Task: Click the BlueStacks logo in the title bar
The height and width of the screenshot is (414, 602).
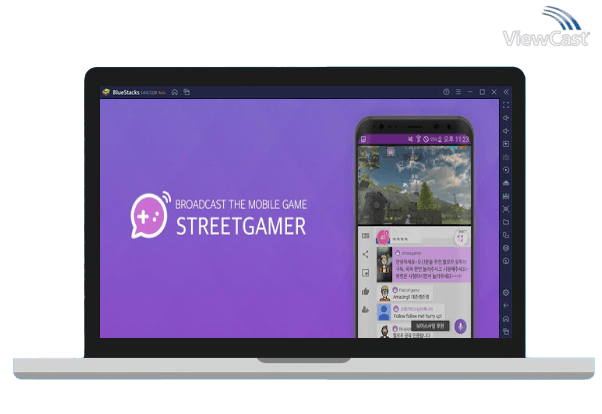Action: (106, 92)
